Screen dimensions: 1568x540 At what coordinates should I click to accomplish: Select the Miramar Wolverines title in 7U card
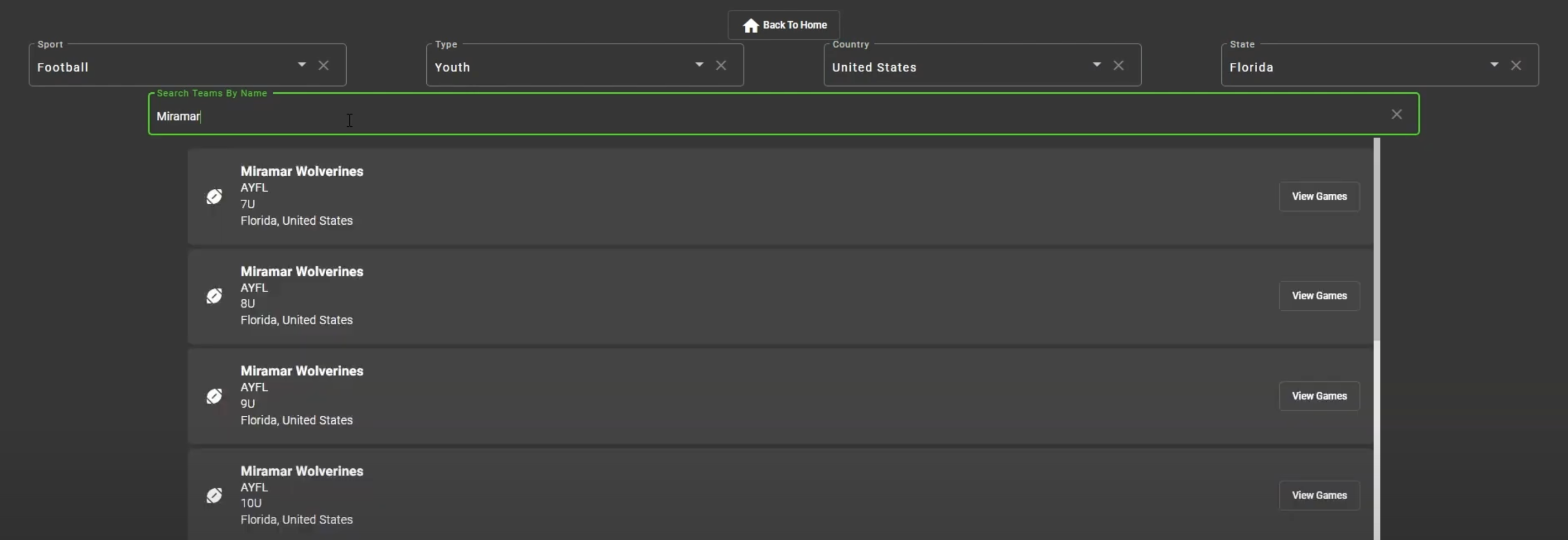[x=302, y=172]
